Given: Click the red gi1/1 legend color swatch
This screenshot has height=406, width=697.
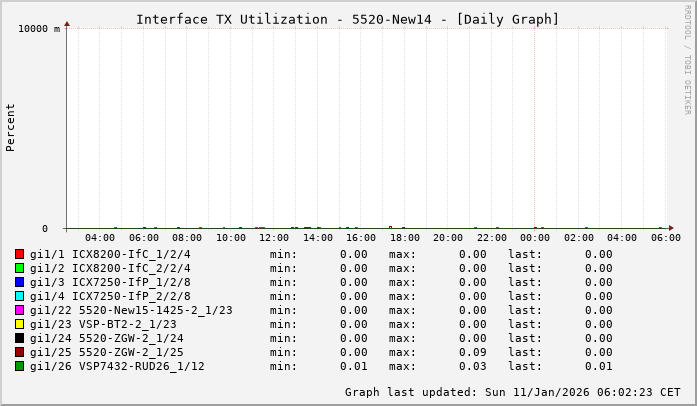Looking at the screenshot, I should coord(19,254).
